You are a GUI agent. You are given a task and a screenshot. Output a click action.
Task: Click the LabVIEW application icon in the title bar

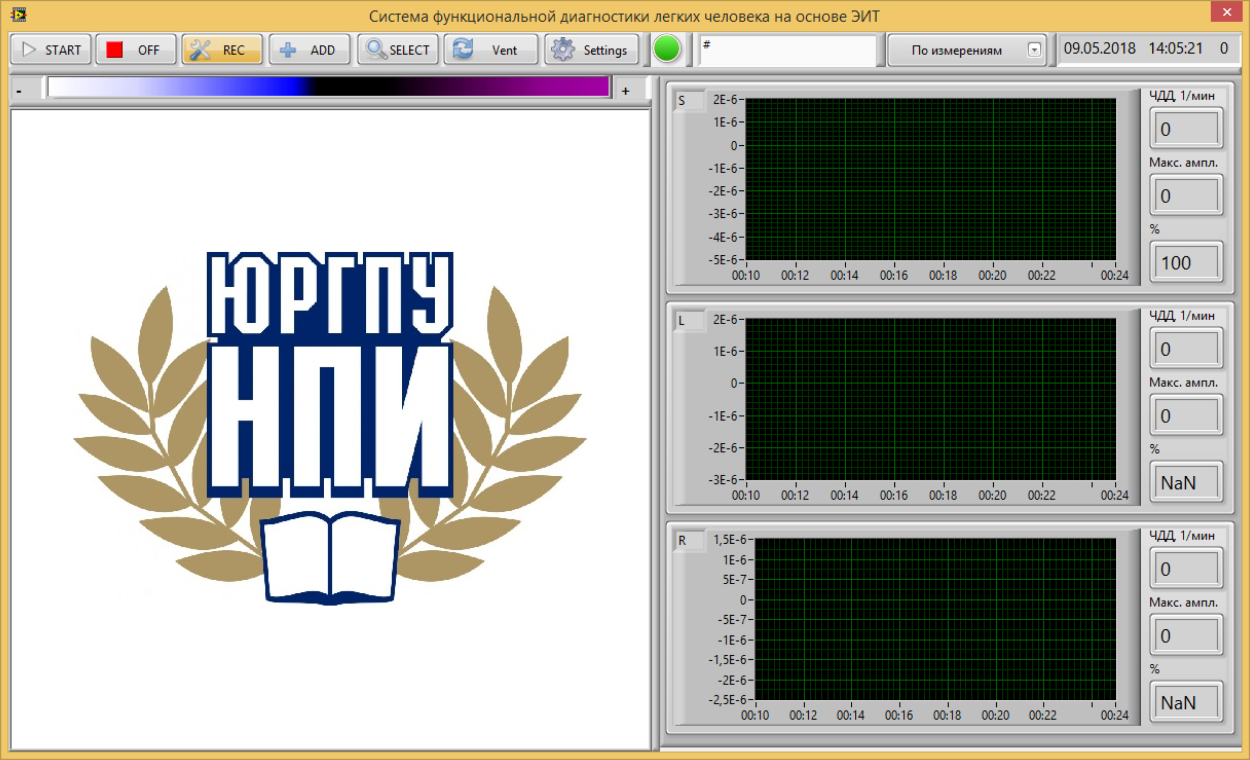click(17, 15)
